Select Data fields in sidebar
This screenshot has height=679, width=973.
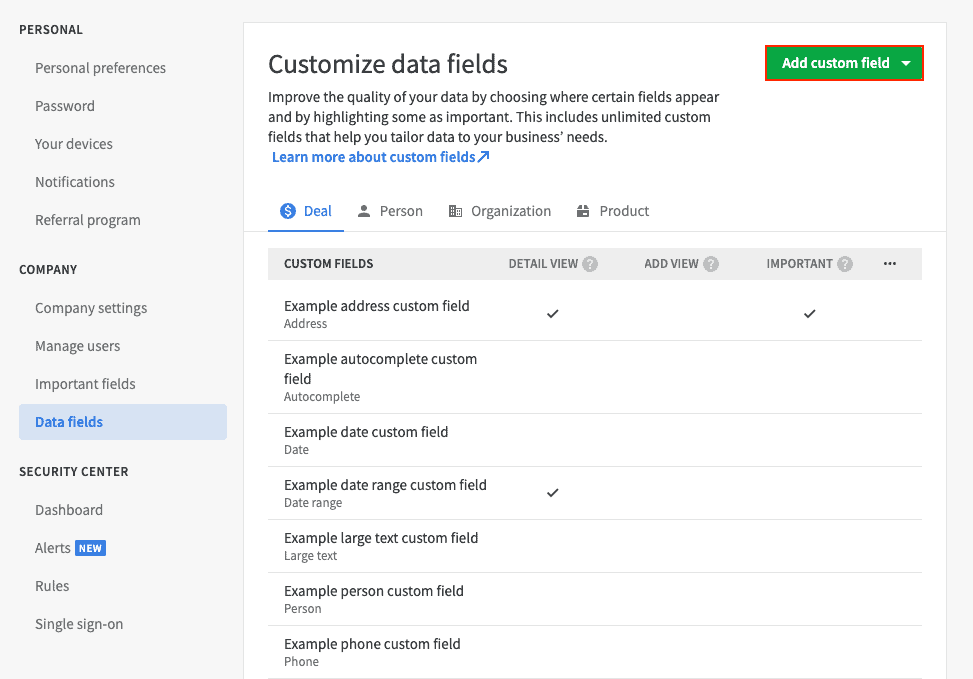[x=123, y=422]
